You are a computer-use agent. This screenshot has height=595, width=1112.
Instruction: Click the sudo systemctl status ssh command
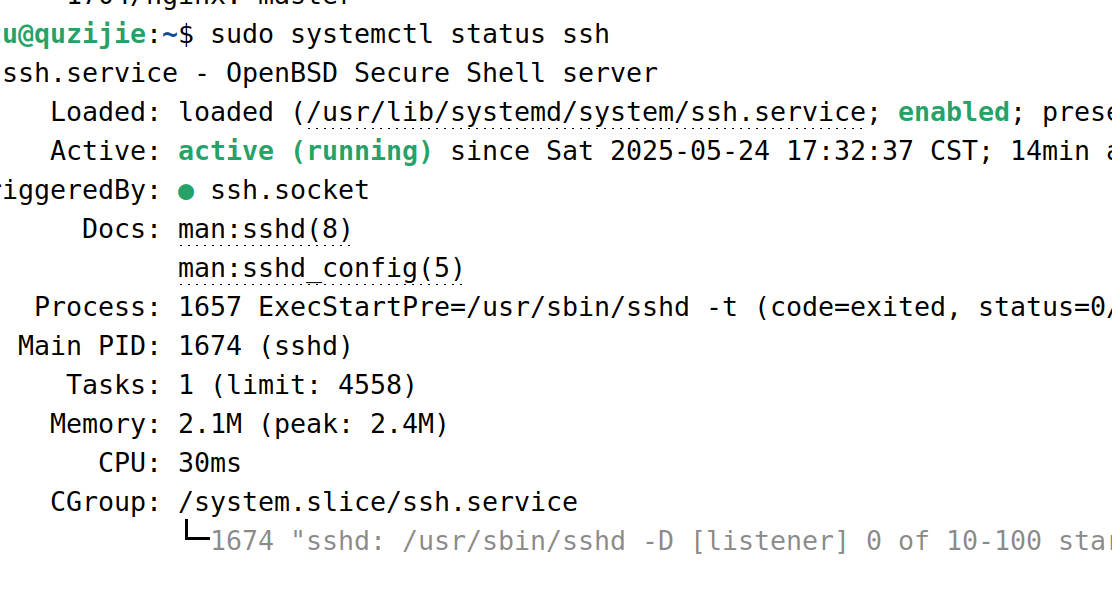(x=410, y=35)
